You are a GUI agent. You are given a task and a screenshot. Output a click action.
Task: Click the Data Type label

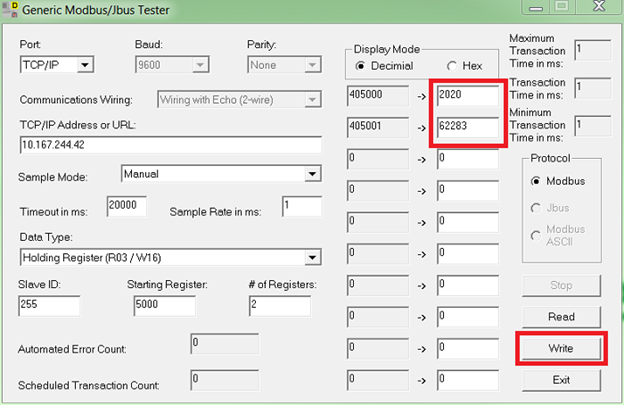coord(46,238)
